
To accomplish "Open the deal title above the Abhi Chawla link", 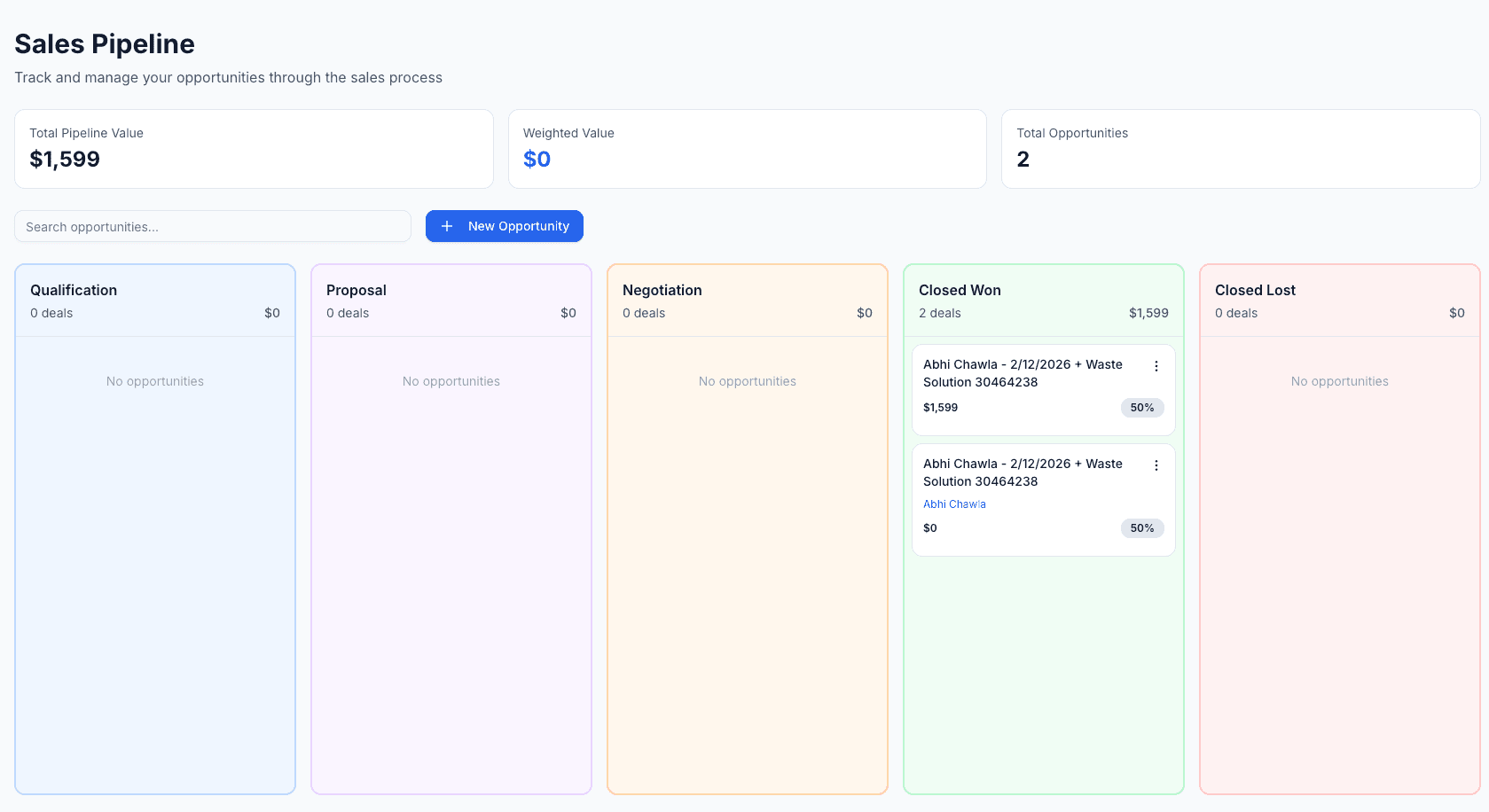I will (1023, 472).
